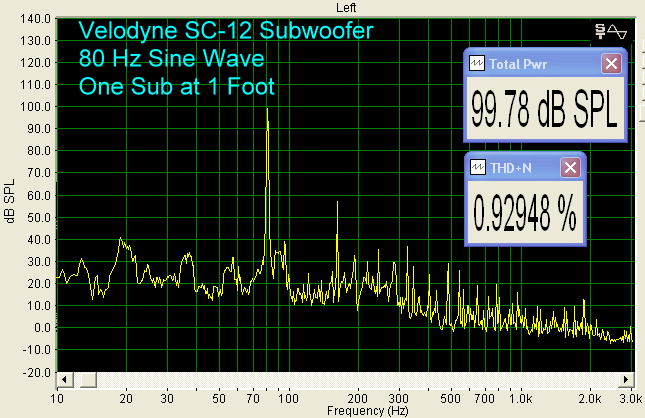Close the Total Pwr meter window
The height and width of the screenshot is (418, 645).
click(x=611, y=64)
